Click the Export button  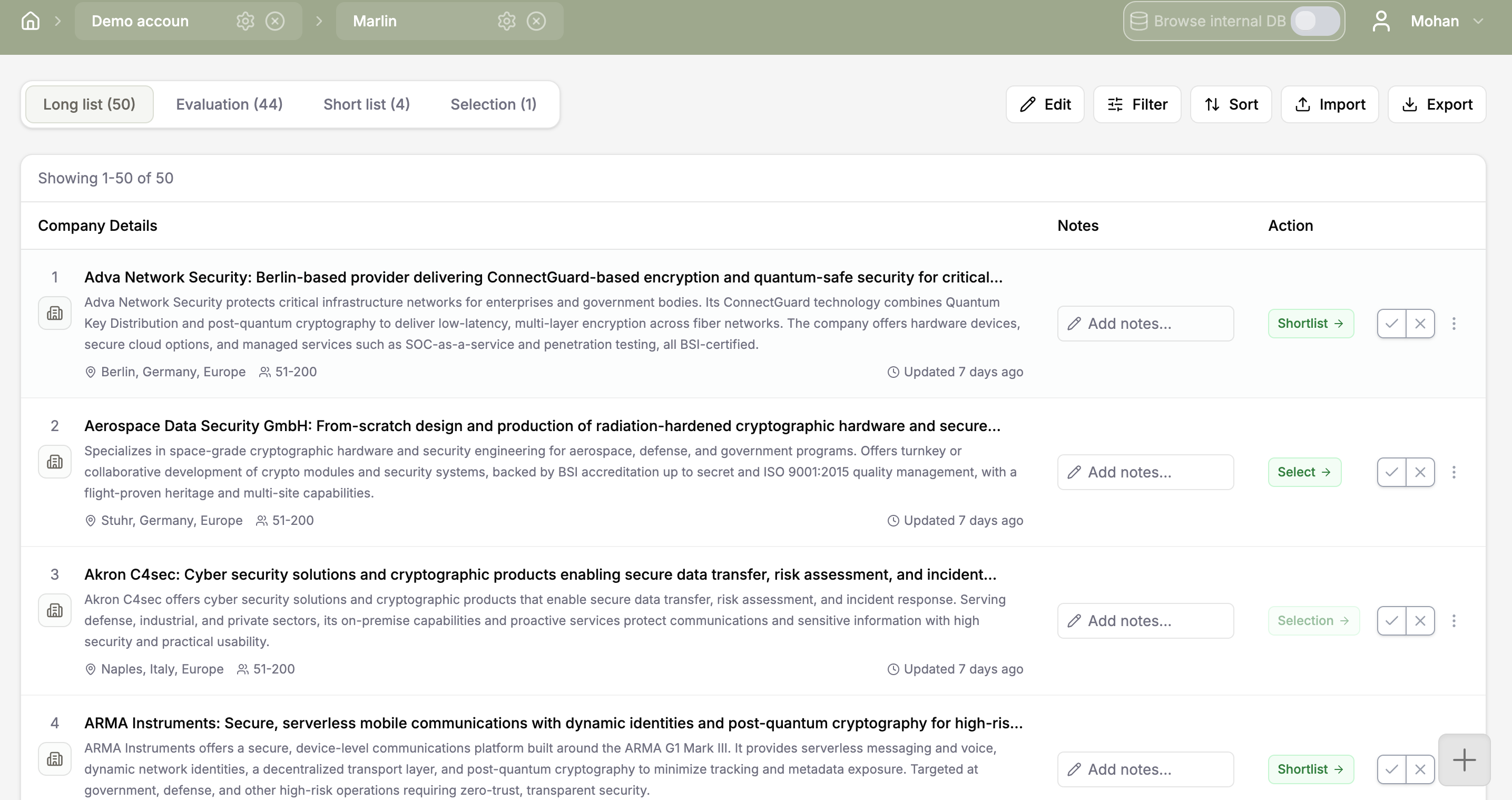pyautogui.click(x=1437, y=104)
